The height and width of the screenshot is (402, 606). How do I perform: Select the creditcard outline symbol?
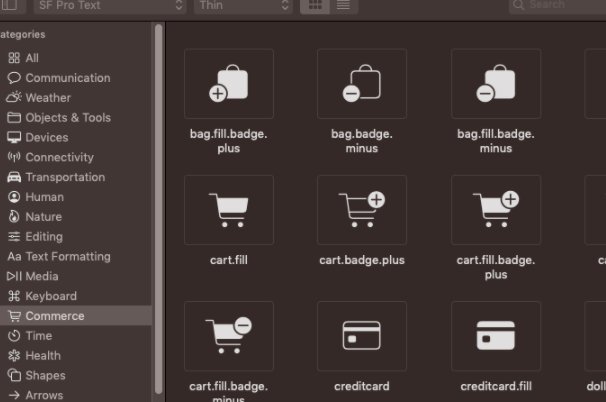[361, 336]
